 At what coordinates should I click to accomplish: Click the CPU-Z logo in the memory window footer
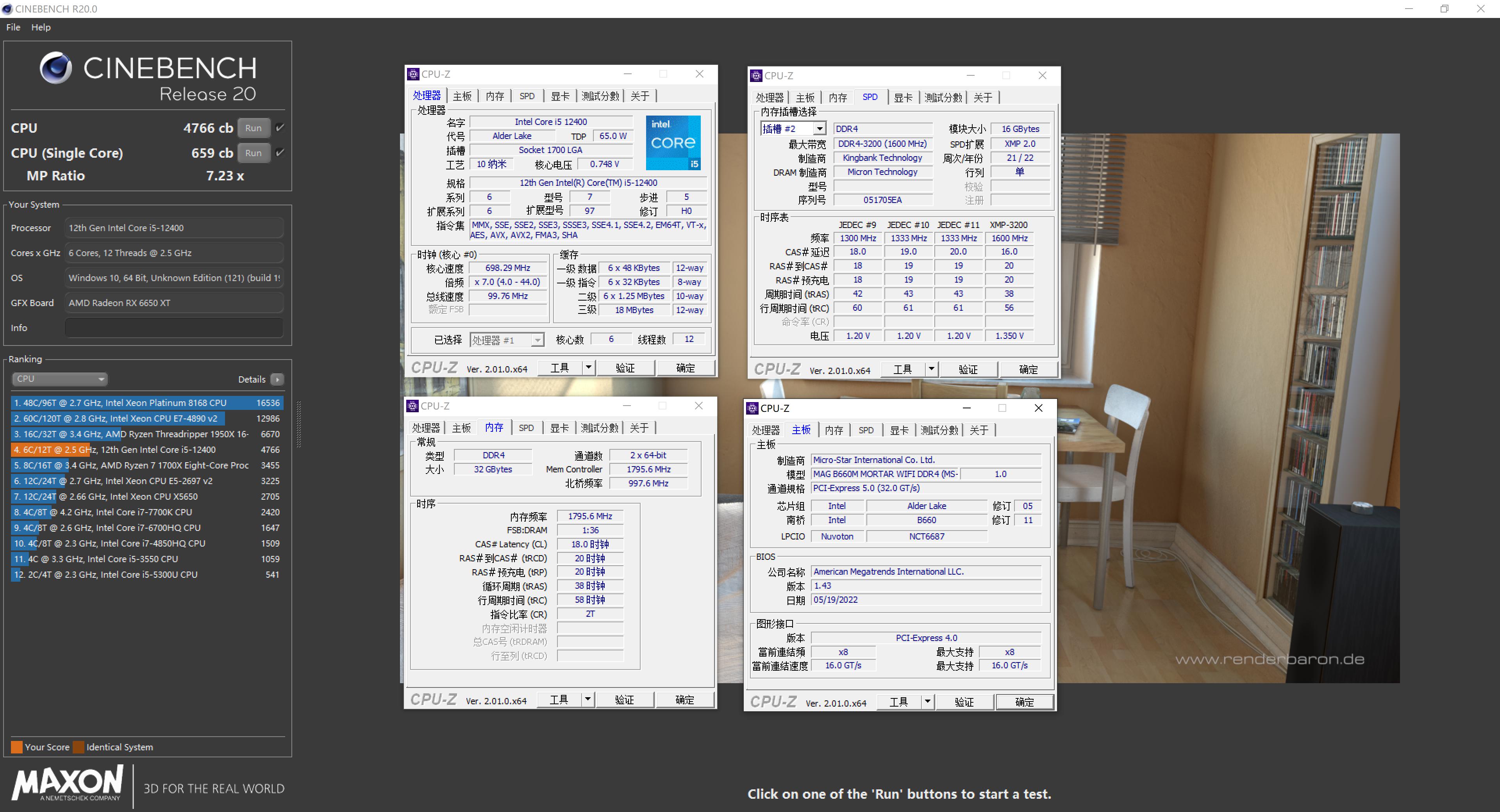tap(433, 698)
